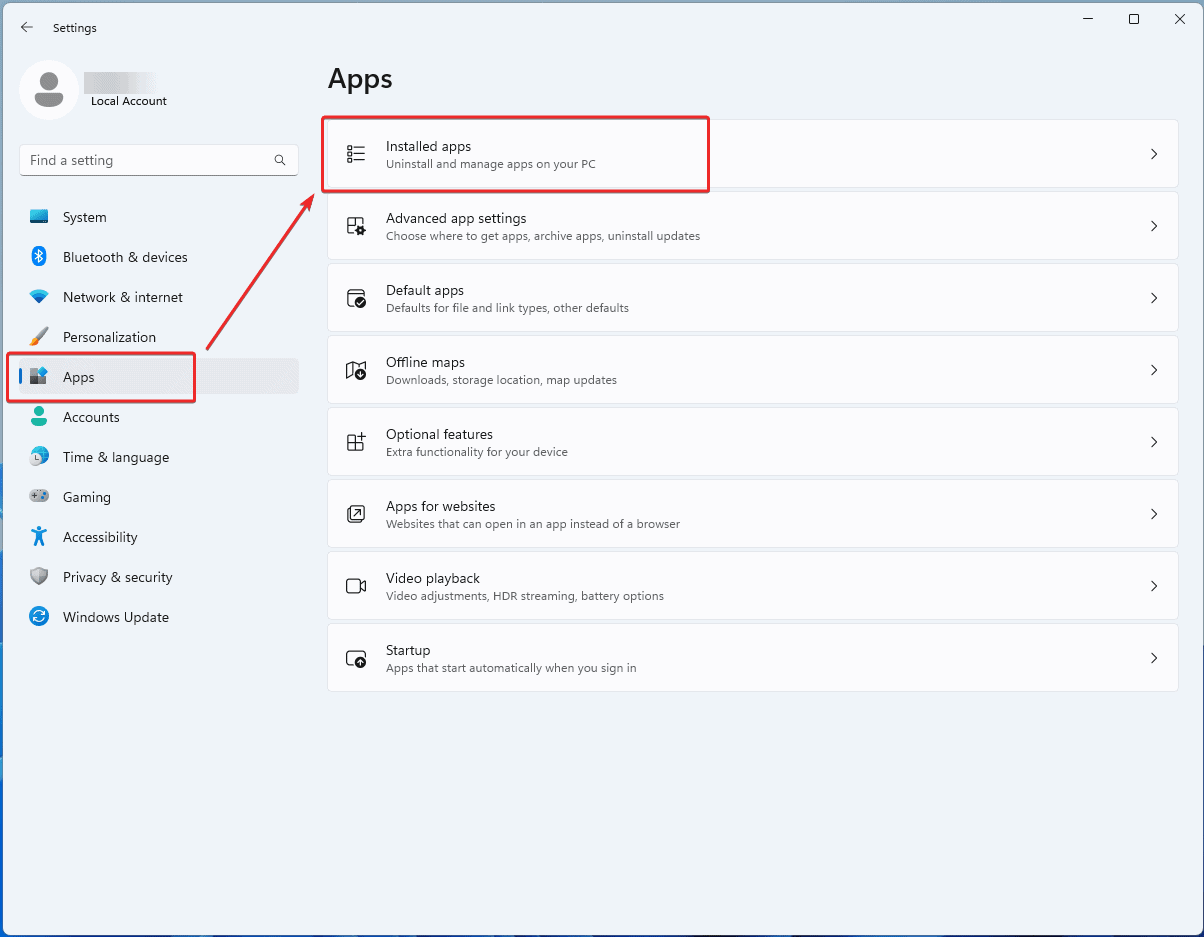Click the Bluetooth & devices sidebar icon

tap(38, 257)
